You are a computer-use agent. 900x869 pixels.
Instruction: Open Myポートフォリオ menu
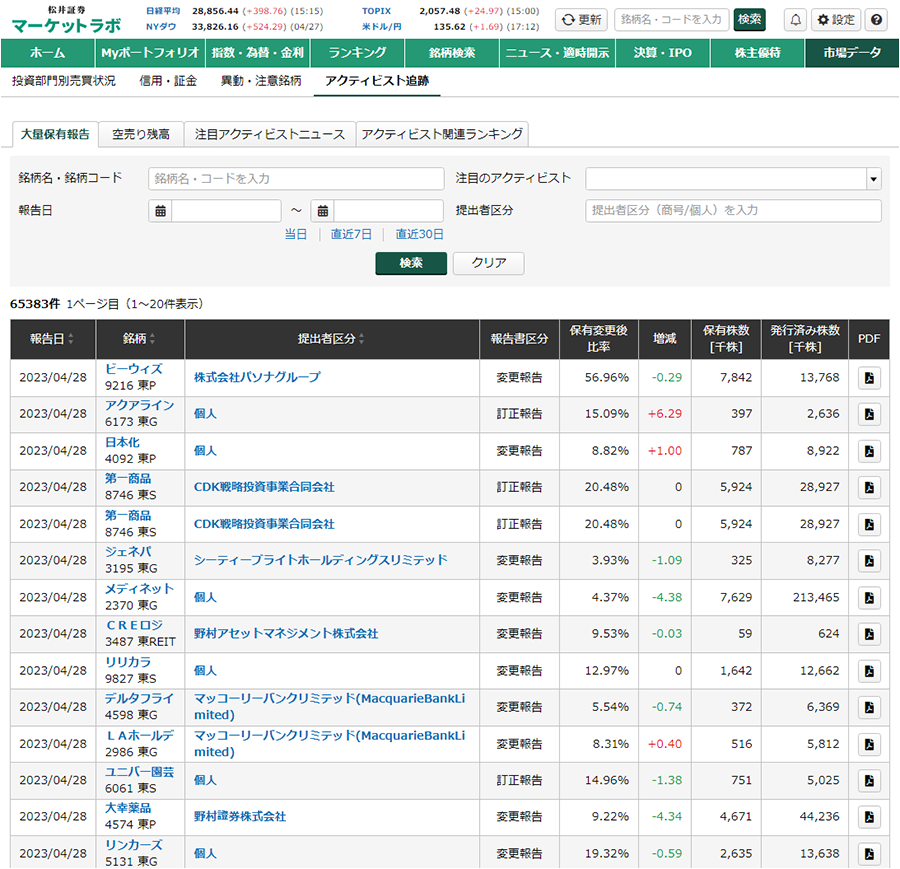coord(150,53)
